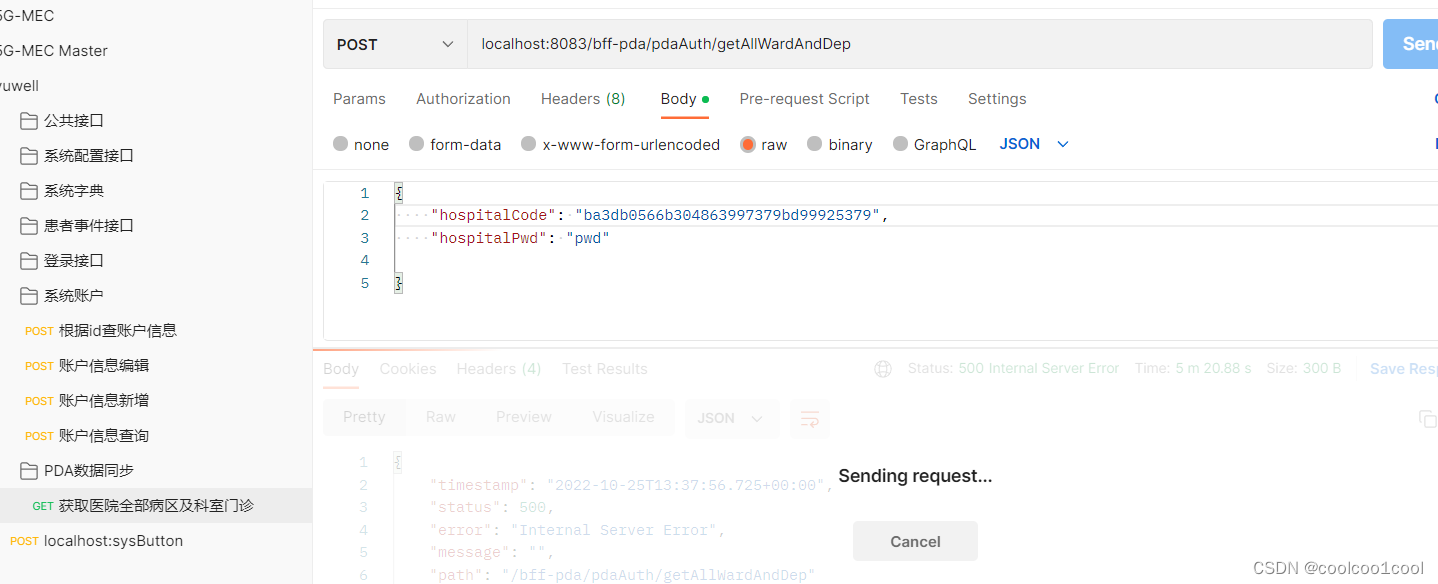Cancel the sending request
This screenshot has width=1438, height=584.
tap(914, 540)
